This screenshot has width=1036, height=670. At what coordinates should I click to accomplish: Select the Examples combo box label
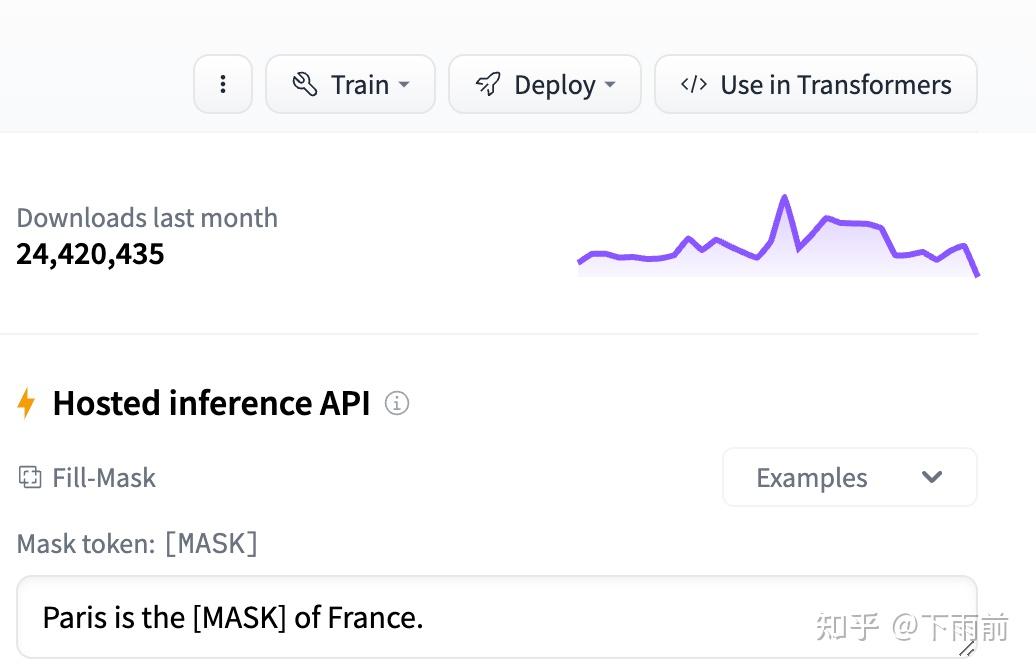pyautogui.click(x=811, y=478)
